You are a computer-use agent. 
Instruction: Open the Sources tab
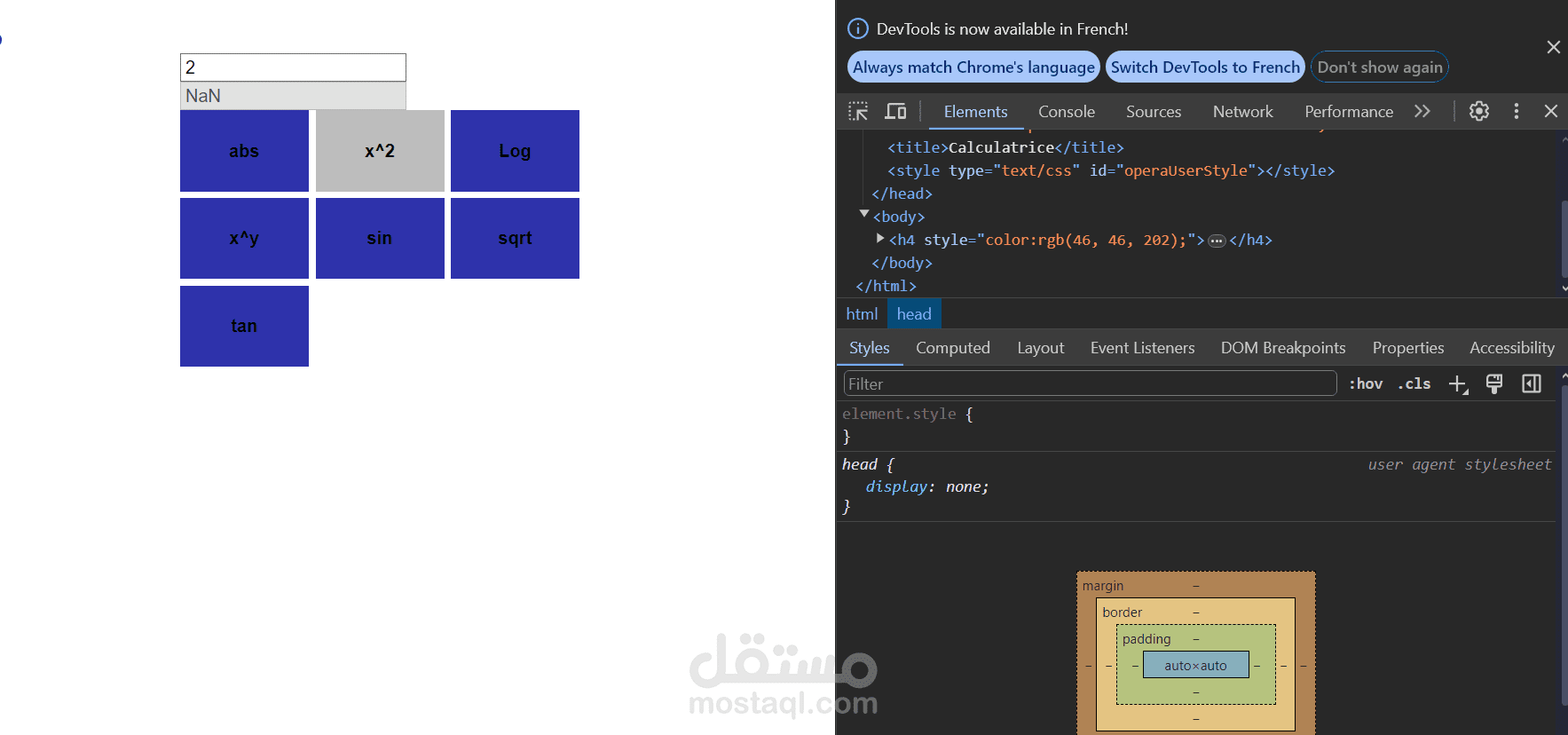pyautogui.click(x=1154, y=112)
